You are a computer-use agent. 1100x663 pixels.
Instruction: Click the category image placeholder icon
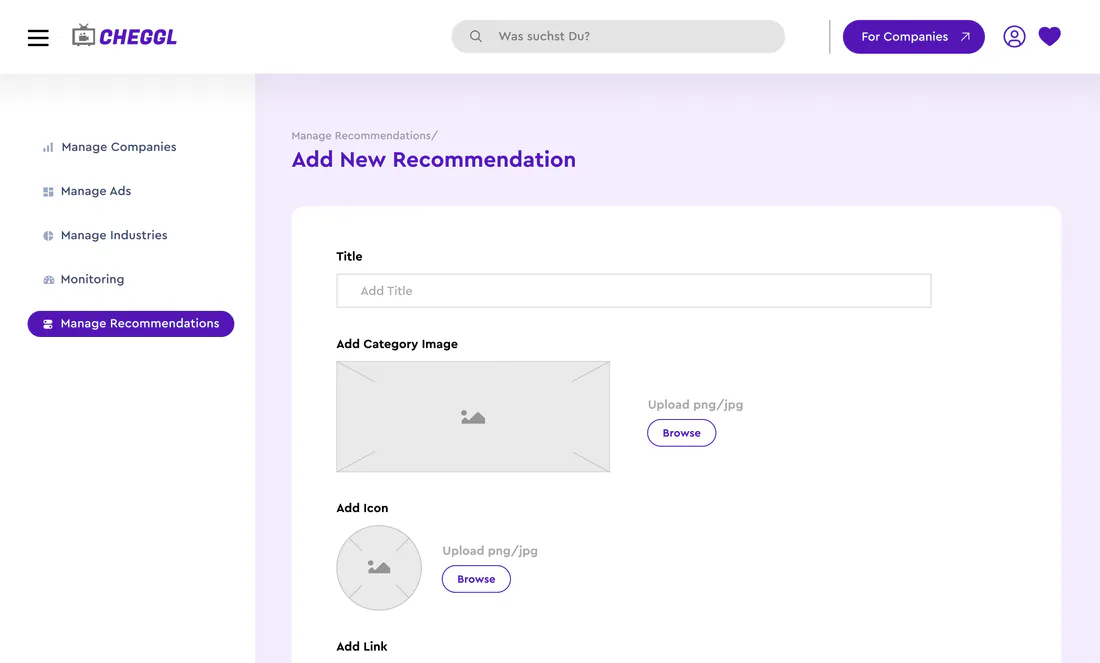click(x=473, y=417)
